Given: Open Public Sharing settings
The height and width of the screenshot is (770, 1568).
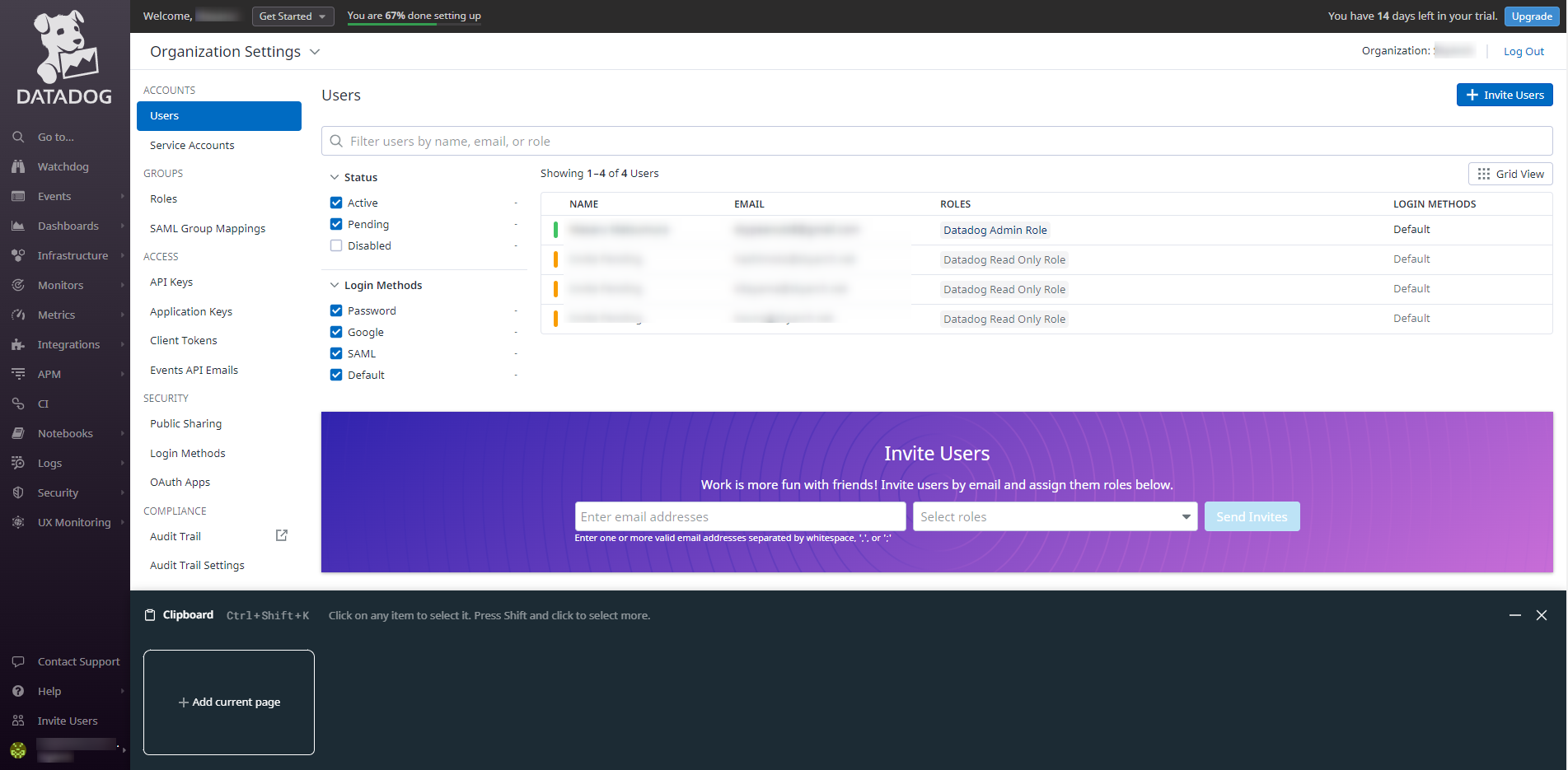Looking at the screenshot, I should coord(185,423).
